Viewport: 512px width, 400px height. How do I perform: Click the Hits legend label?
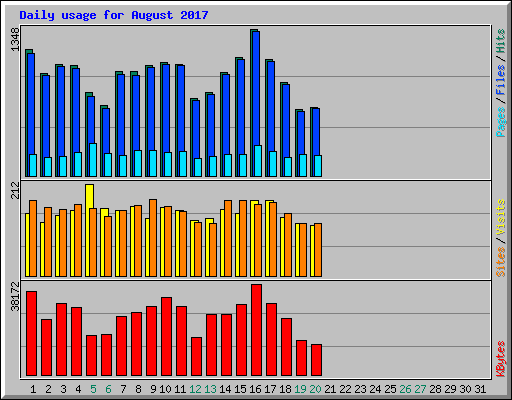(x=501, y=41)
